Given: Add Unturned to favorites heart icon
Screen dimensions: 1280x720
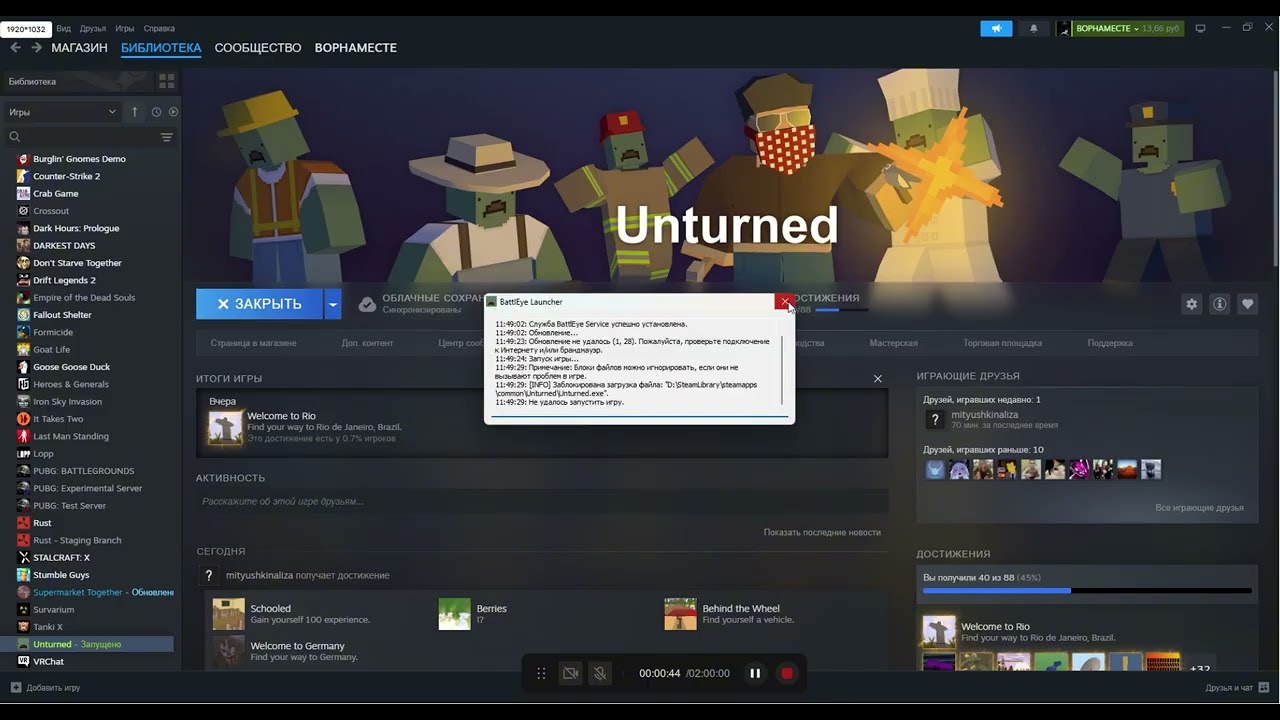Looking at the screenshot, I should coord(1247,304).
